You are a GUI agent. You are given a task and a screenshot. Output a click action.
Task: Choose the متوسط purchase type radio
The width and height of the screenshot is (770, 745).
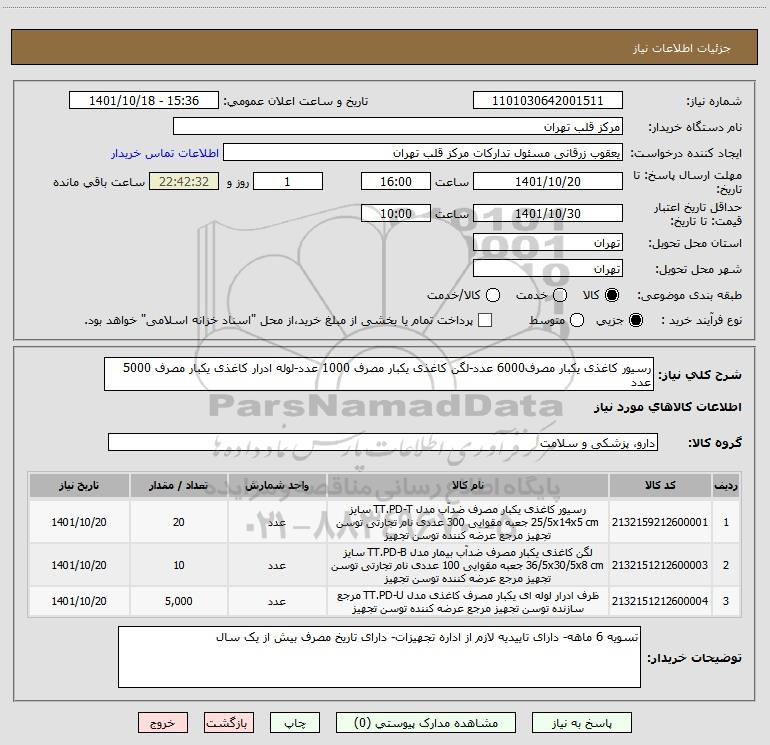pyautogui.click(x=577, y=320)
